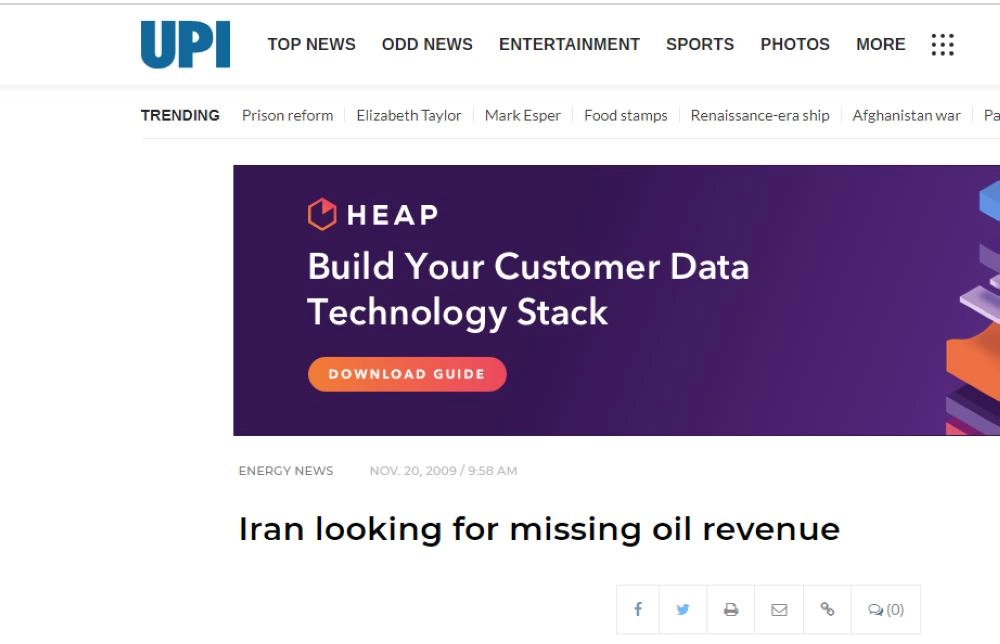Open the Energy News category link

[x=286, y=471]
